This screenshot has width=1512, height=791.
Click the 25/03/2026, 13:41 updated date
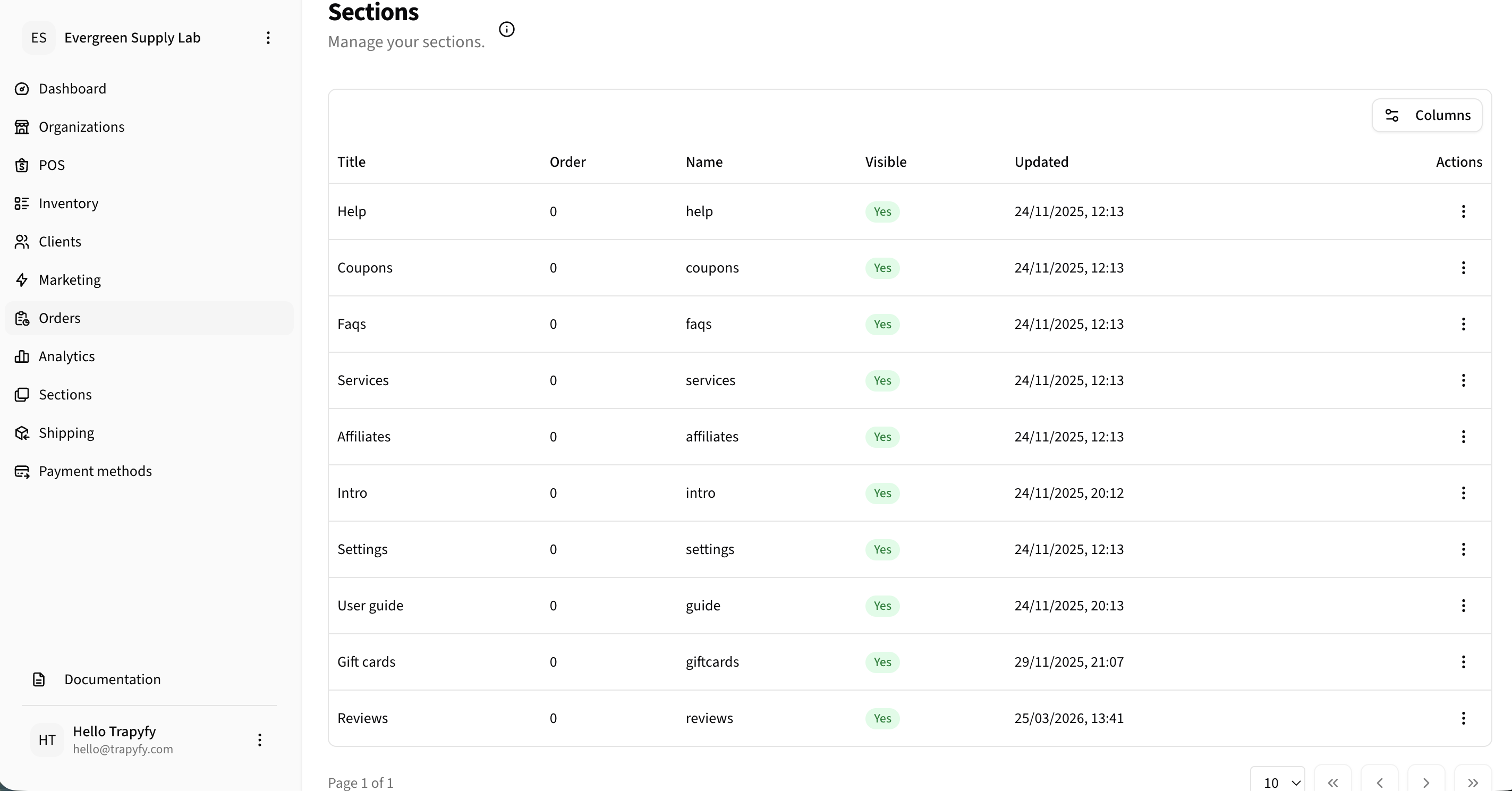coord(1069,718)
